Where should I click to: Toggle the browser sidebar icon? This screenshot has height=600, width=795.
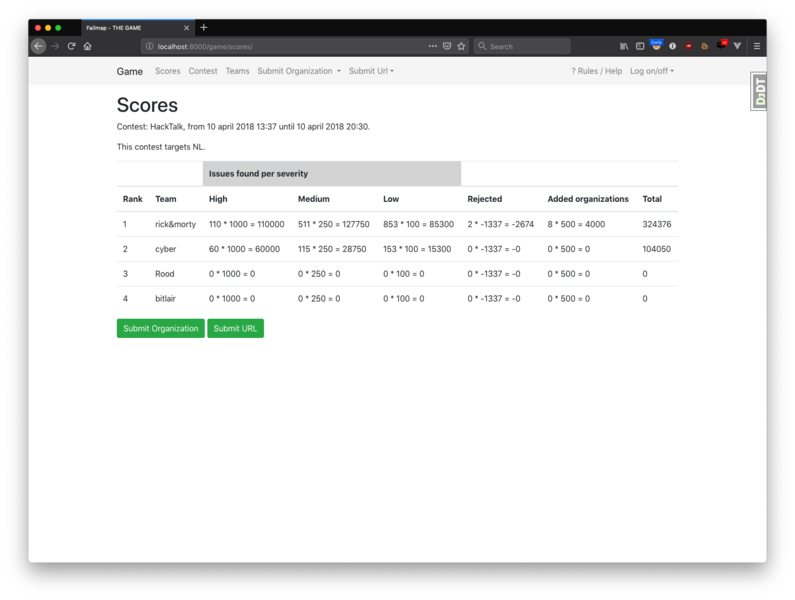(x=640, y=46)
